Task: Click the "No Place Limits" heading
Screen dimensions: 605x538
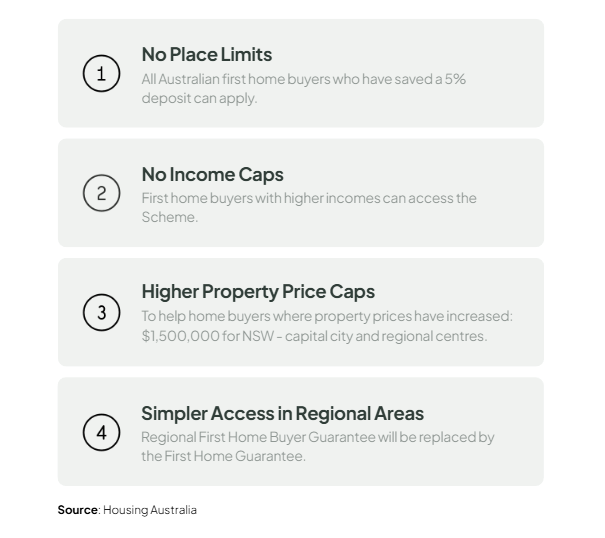Action: [x=206, y=54]
